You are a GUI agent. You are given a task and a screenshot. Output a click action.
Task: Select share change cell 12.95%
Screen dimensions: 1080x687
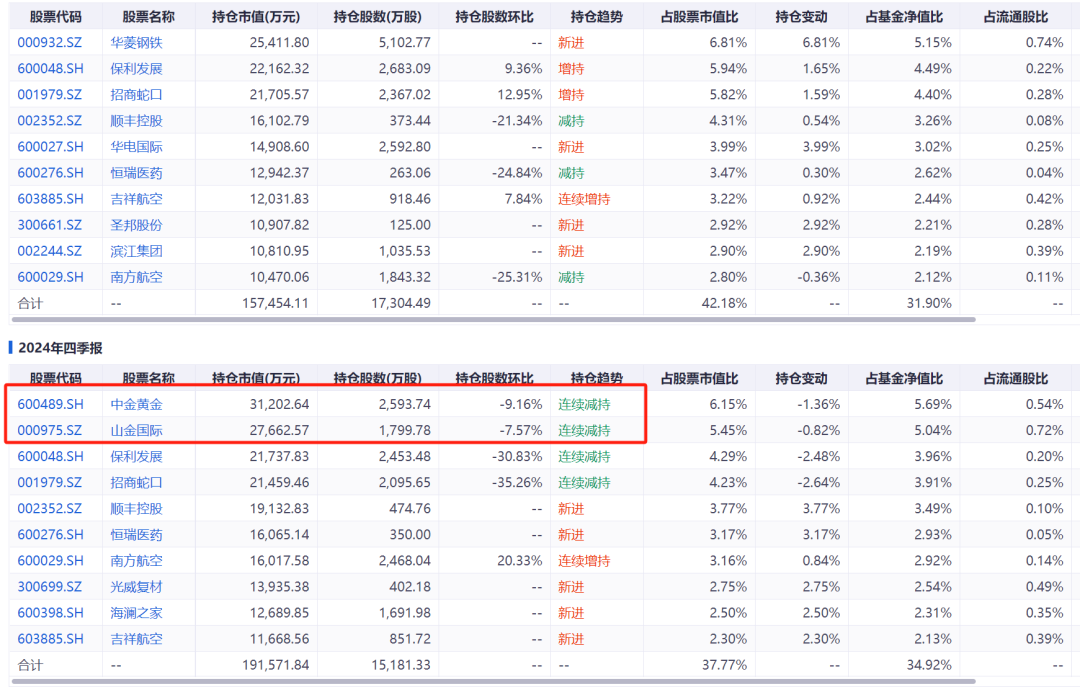(x=519, y=95)
